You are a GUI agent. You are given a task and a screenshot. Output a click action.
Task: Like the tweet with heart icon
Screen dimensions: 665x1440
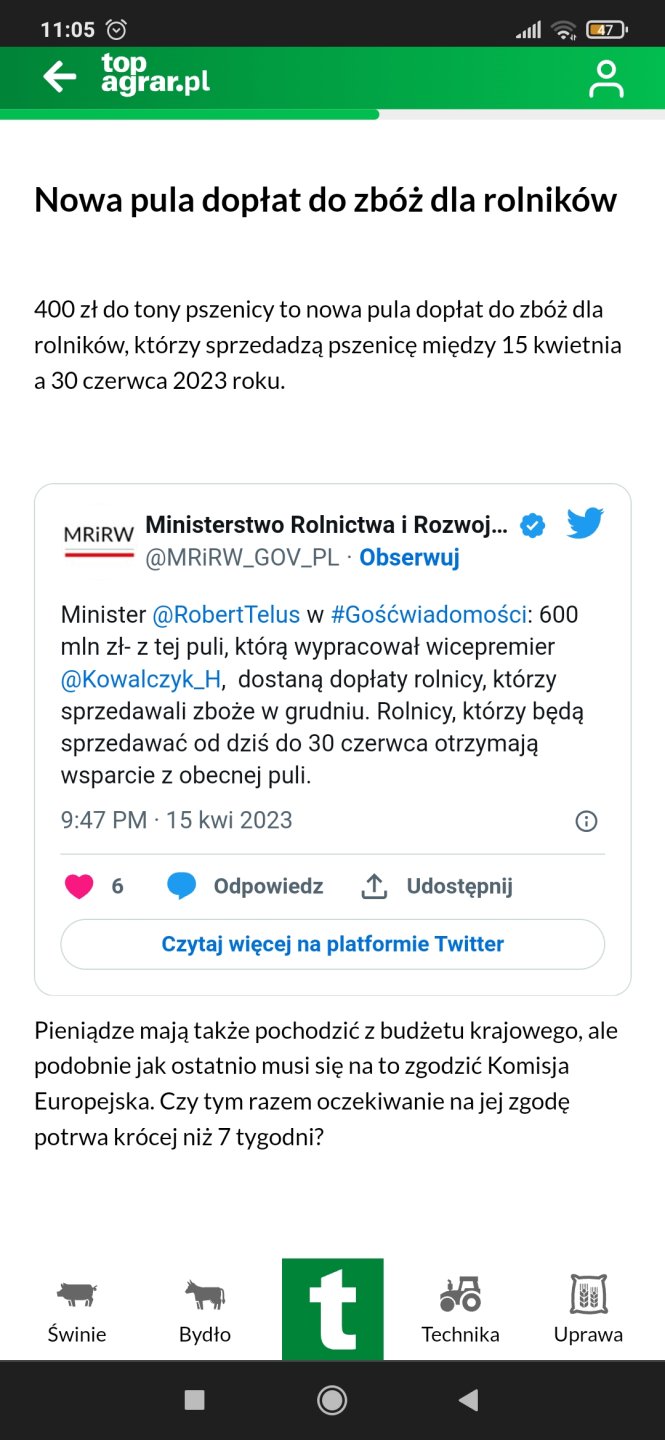click(x=79, y=886)
